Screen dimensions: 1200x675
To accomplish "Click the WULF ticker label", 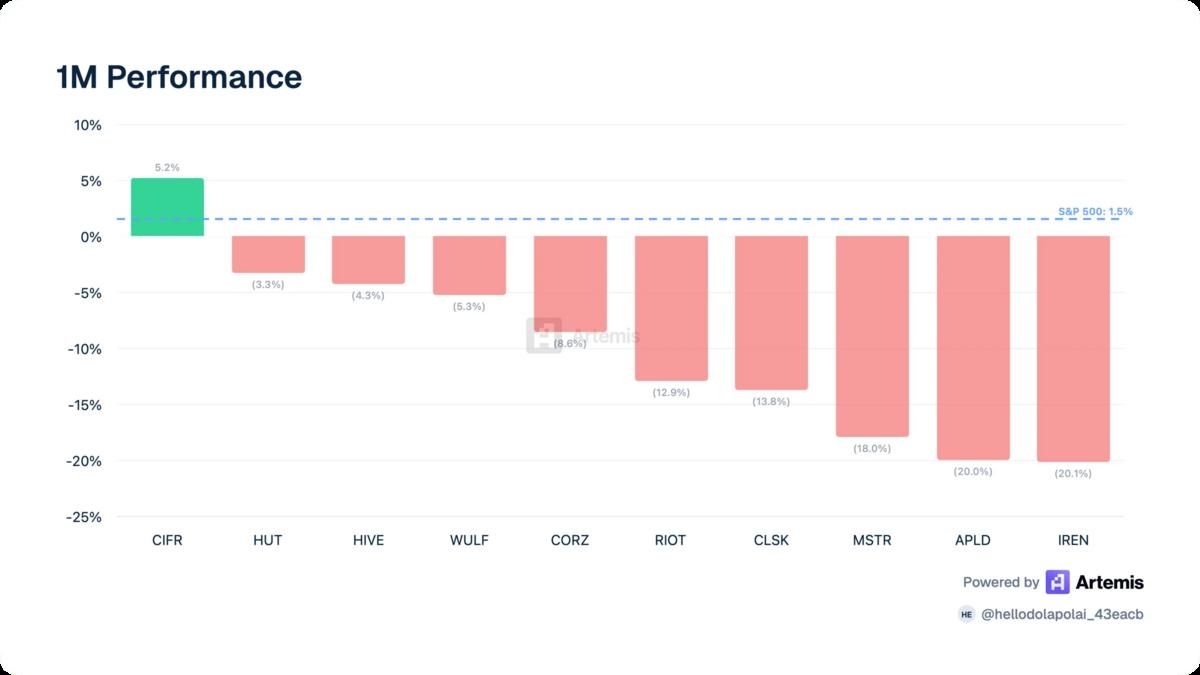I will click(x=469, y=540).
